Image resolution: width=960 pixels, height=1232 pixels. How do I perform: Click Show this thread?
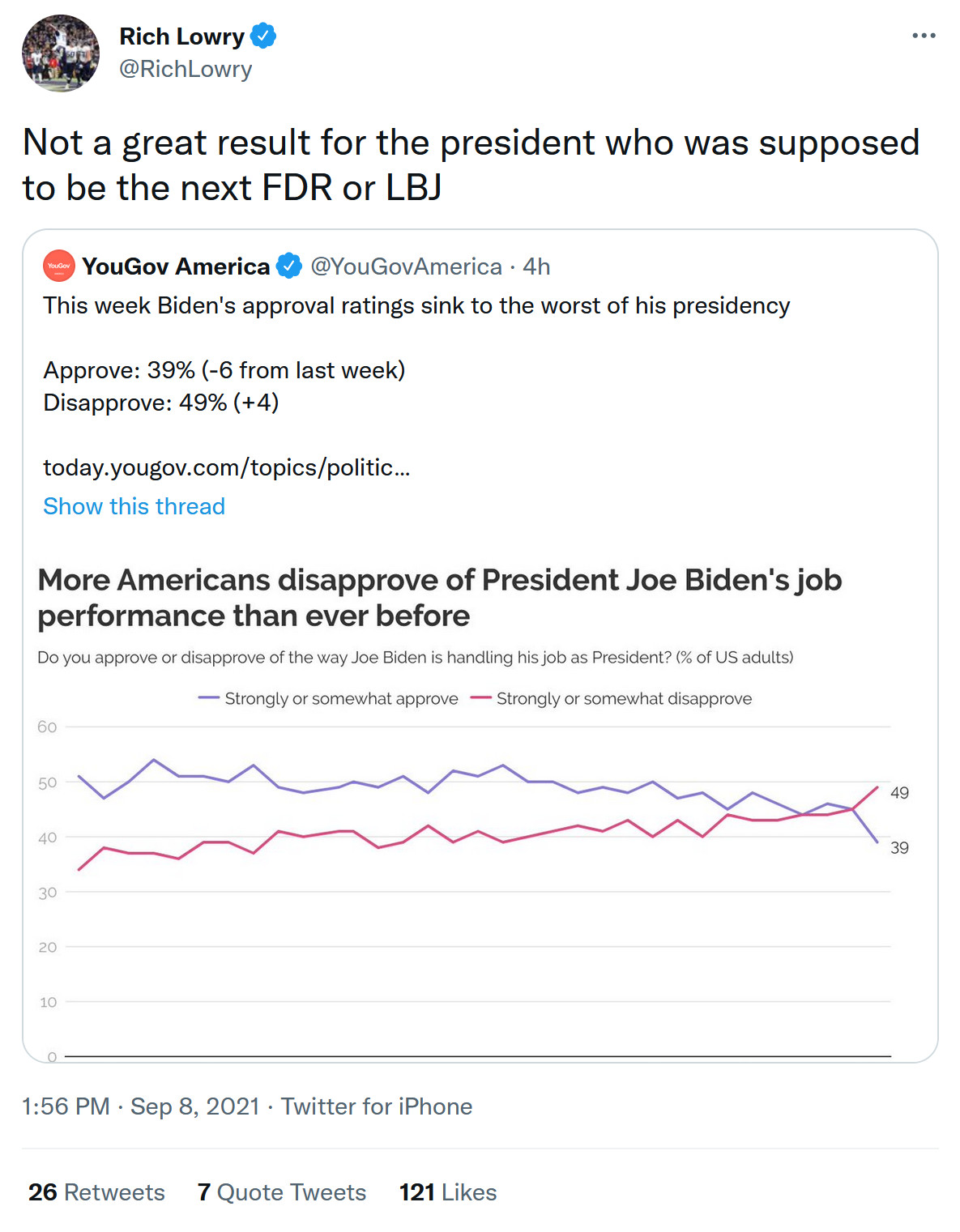134,506
